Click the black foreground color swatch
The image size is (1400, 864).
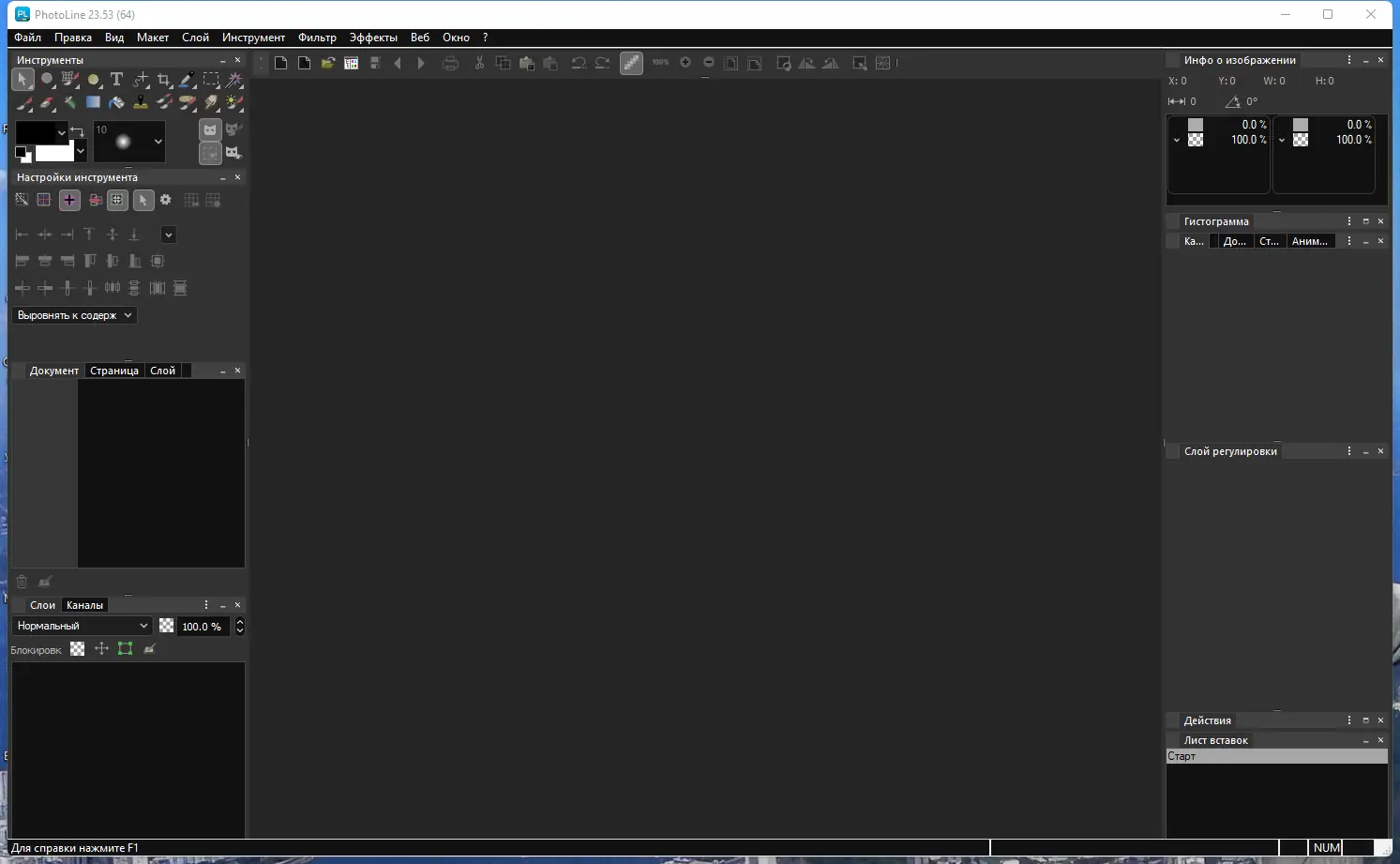[36, 132]
